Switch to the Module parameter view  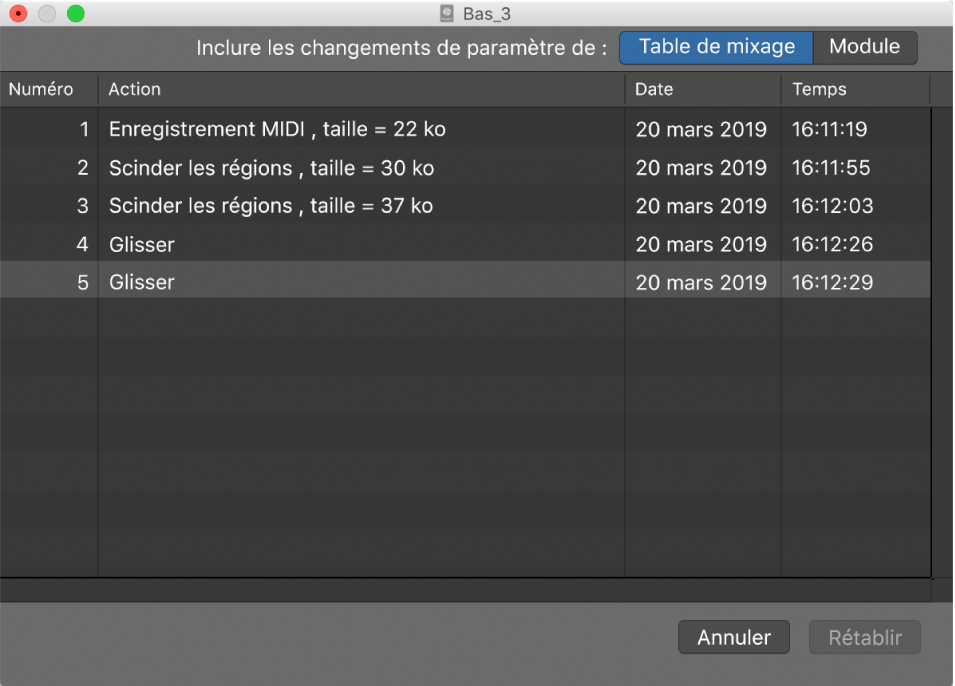point(864,47)
